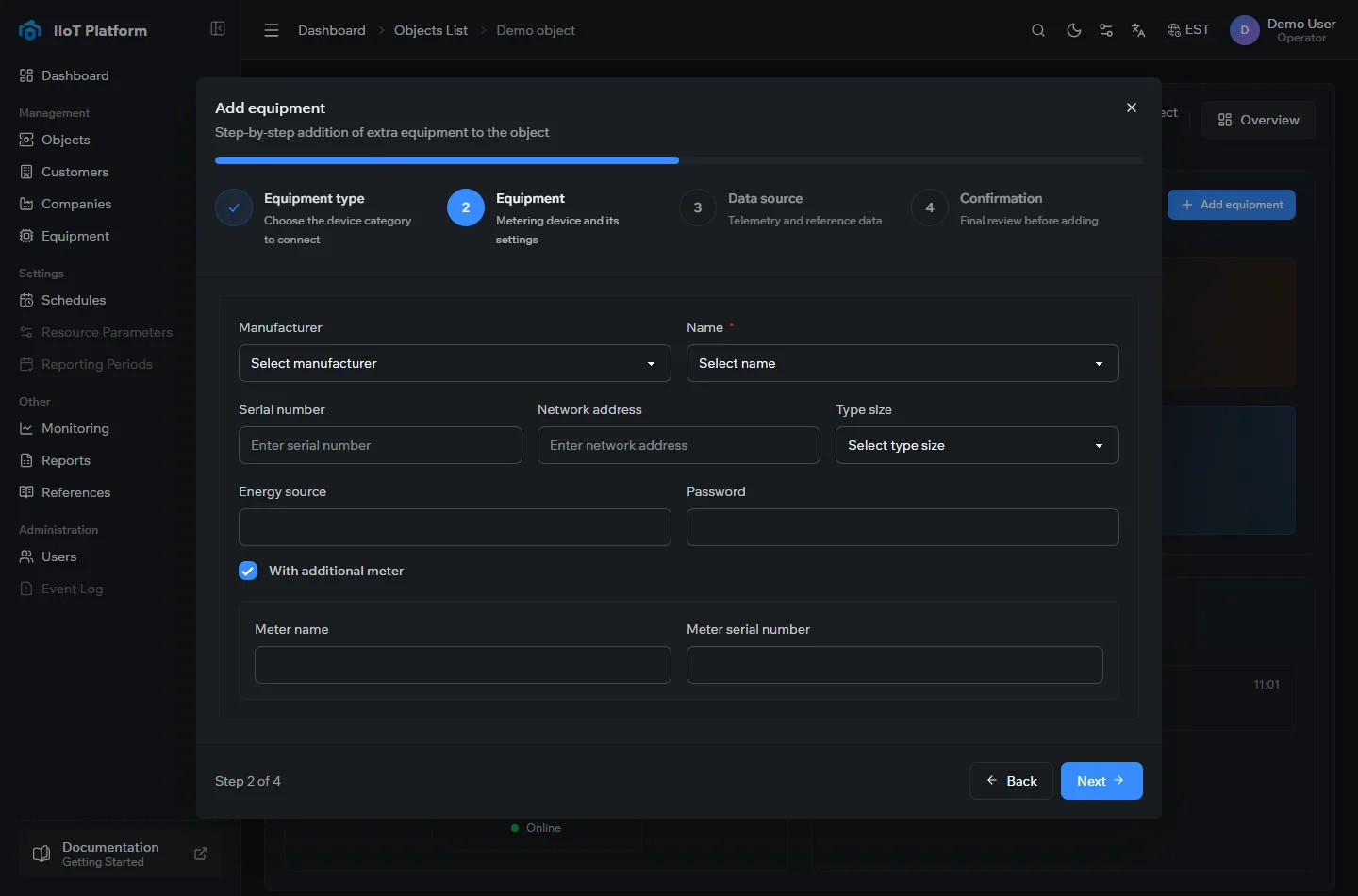1358x896 pixels.
Task: Focus the Energy source input field
Action: (455, 527)
